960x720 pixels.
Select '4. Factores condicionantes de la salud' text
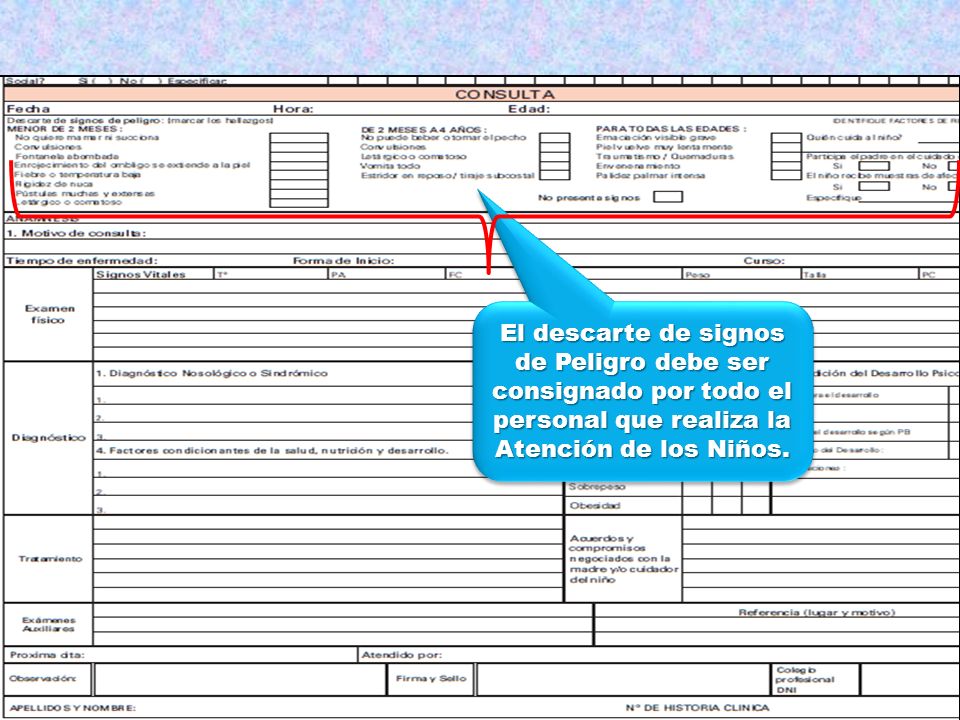[x=272, y=451]
